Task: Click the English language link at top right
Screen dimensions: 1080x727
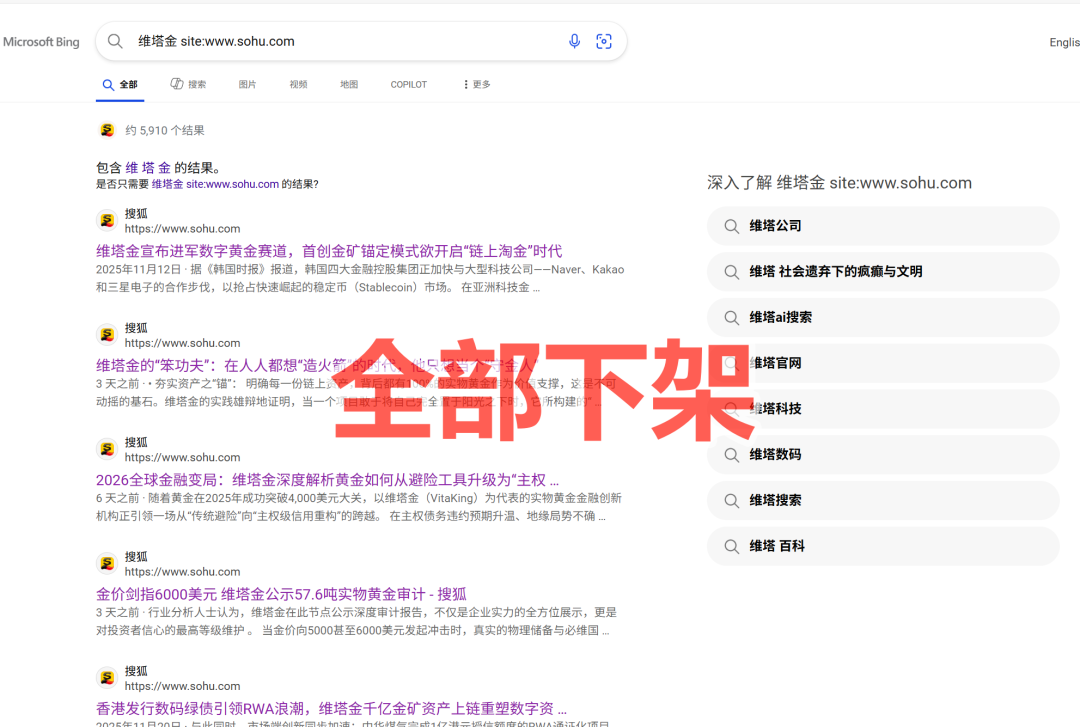Action: (x=1064, y=42)
